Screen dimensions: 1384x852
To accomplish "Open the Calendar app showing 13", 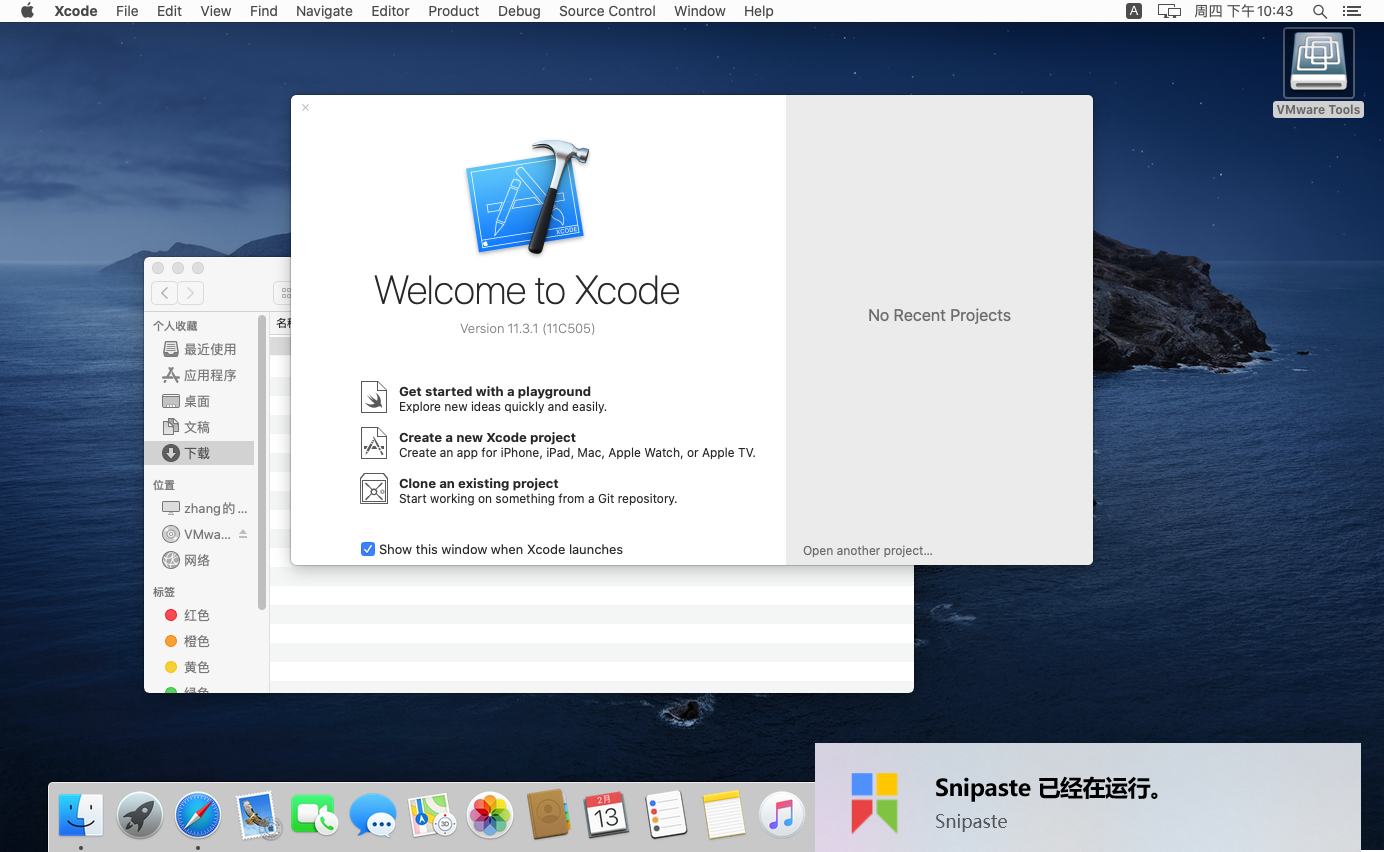I will [606, 815].
